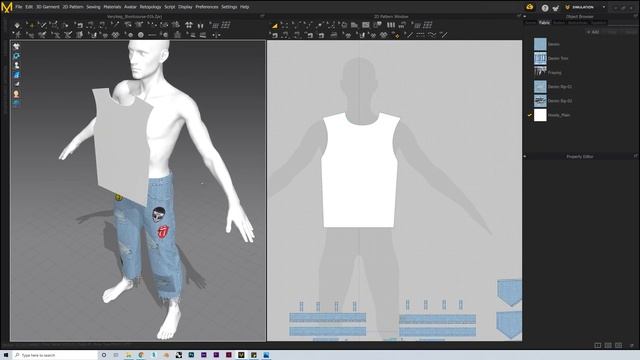Select the first sewing tool in 2D toolbar second row
The image size is (640, 360).
tap(275, 36)
